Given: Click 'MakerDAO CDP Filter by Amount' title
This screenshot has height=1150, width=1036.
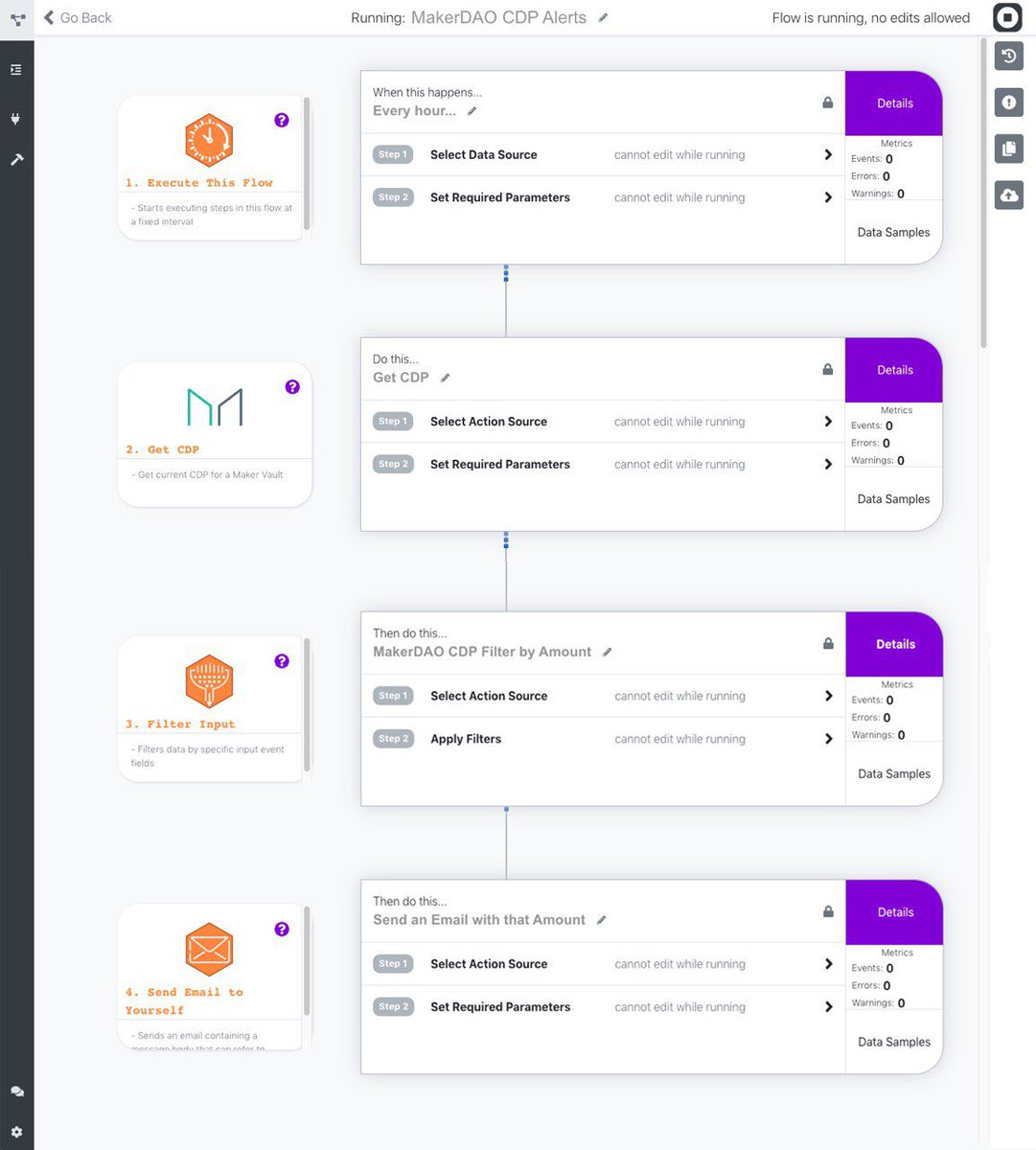Looking at the screenshot, I should pos(482,652).
